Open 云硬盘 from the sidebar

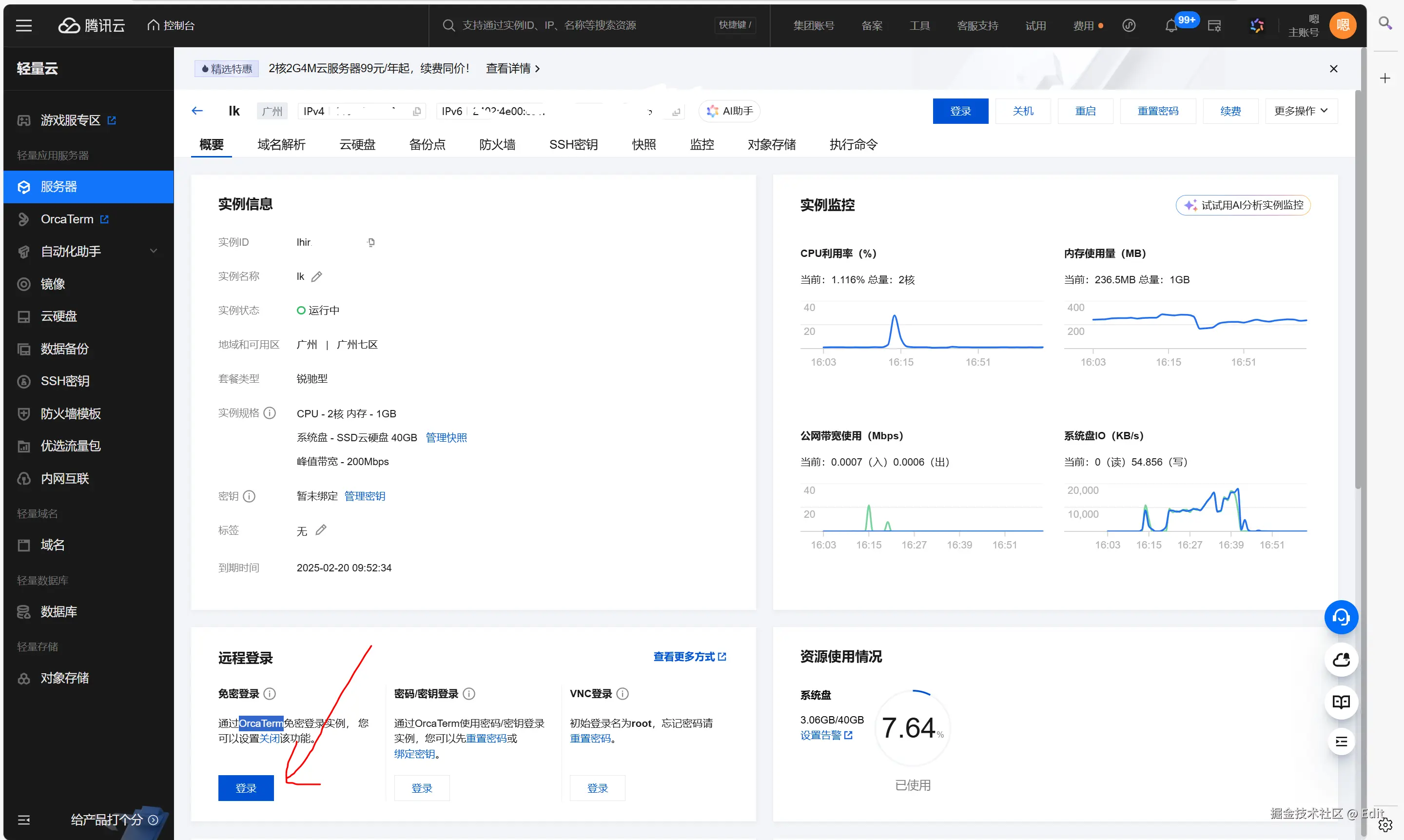59,316
